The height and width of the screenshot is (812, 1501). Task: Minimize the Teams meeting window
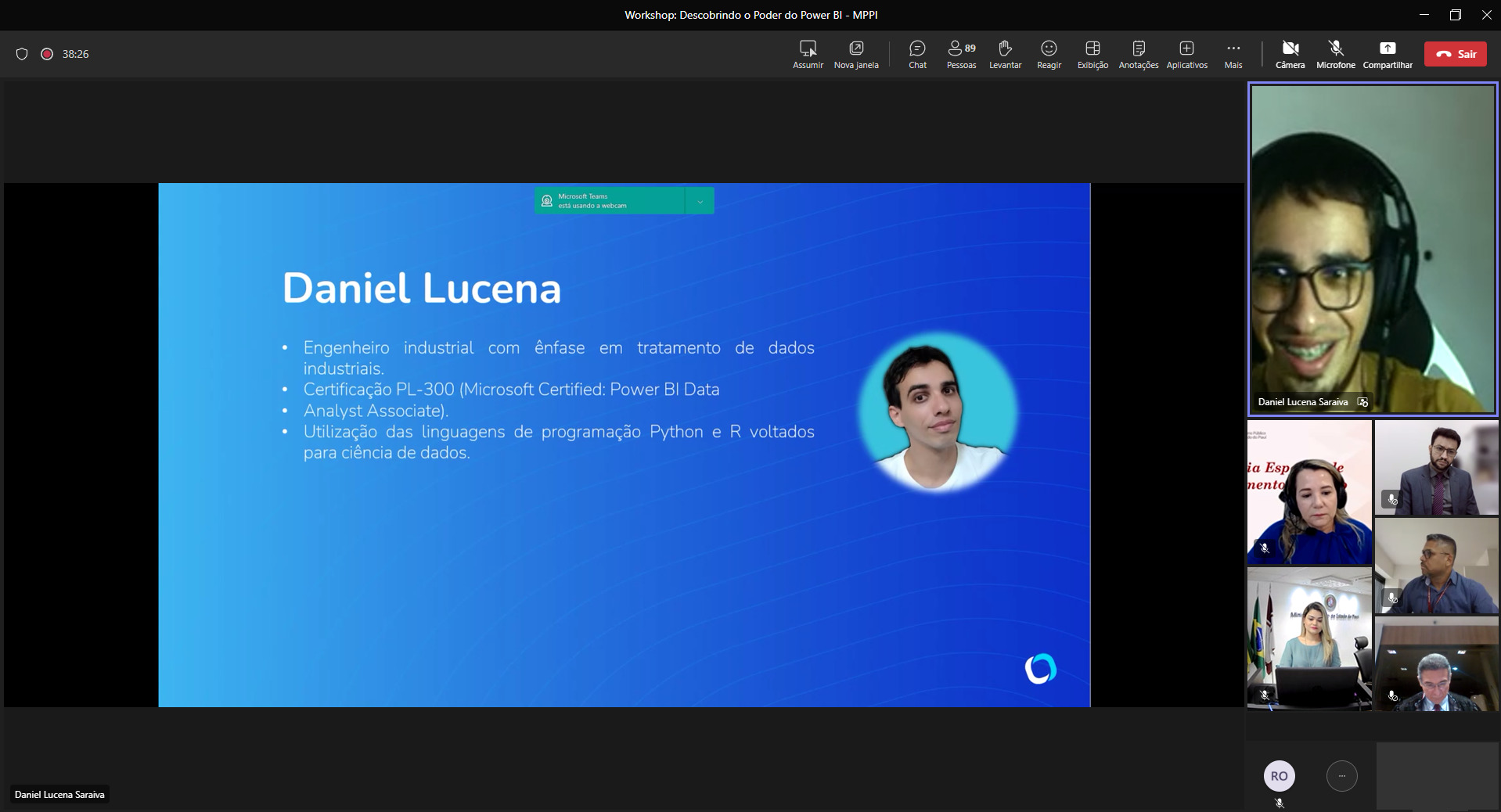(1424, 15)
